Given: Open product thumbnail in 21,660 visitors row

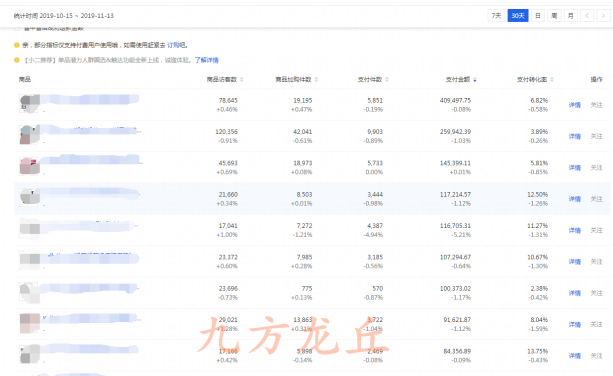Looking at the screenshot, I should 29,197.
